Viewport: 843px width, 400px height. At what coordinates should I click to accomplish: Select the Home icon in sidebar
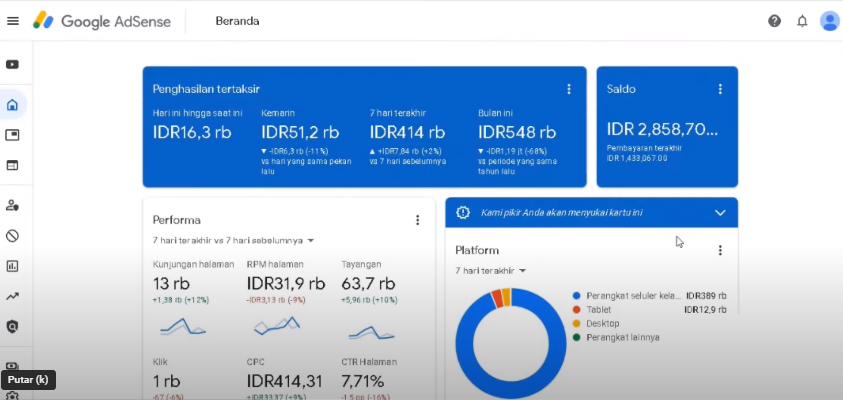[x=13, y=105]
